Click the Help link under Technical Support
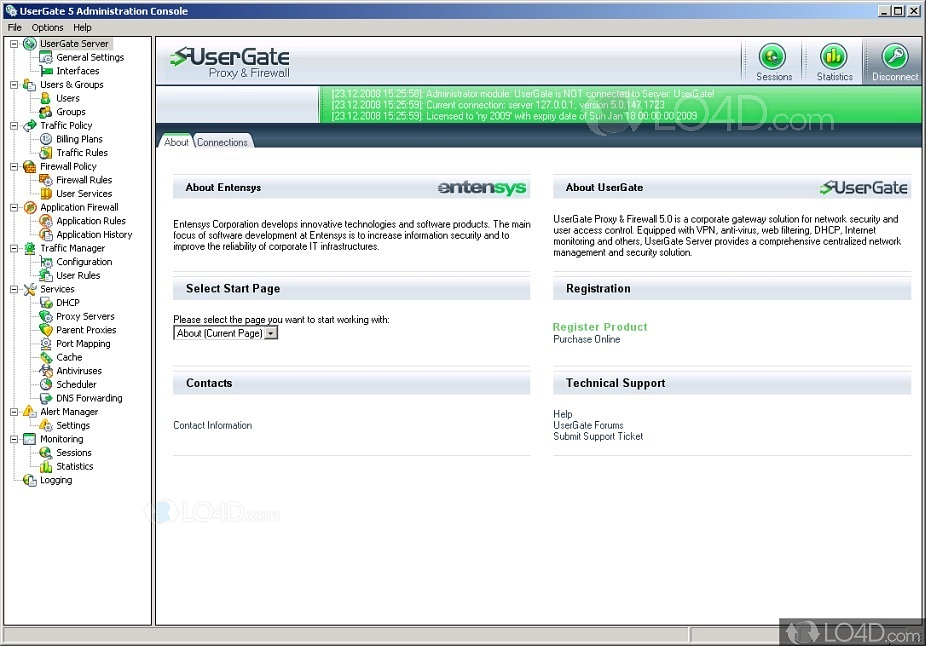The width and height of the screenshot is (926, 646). coord(562,414)
